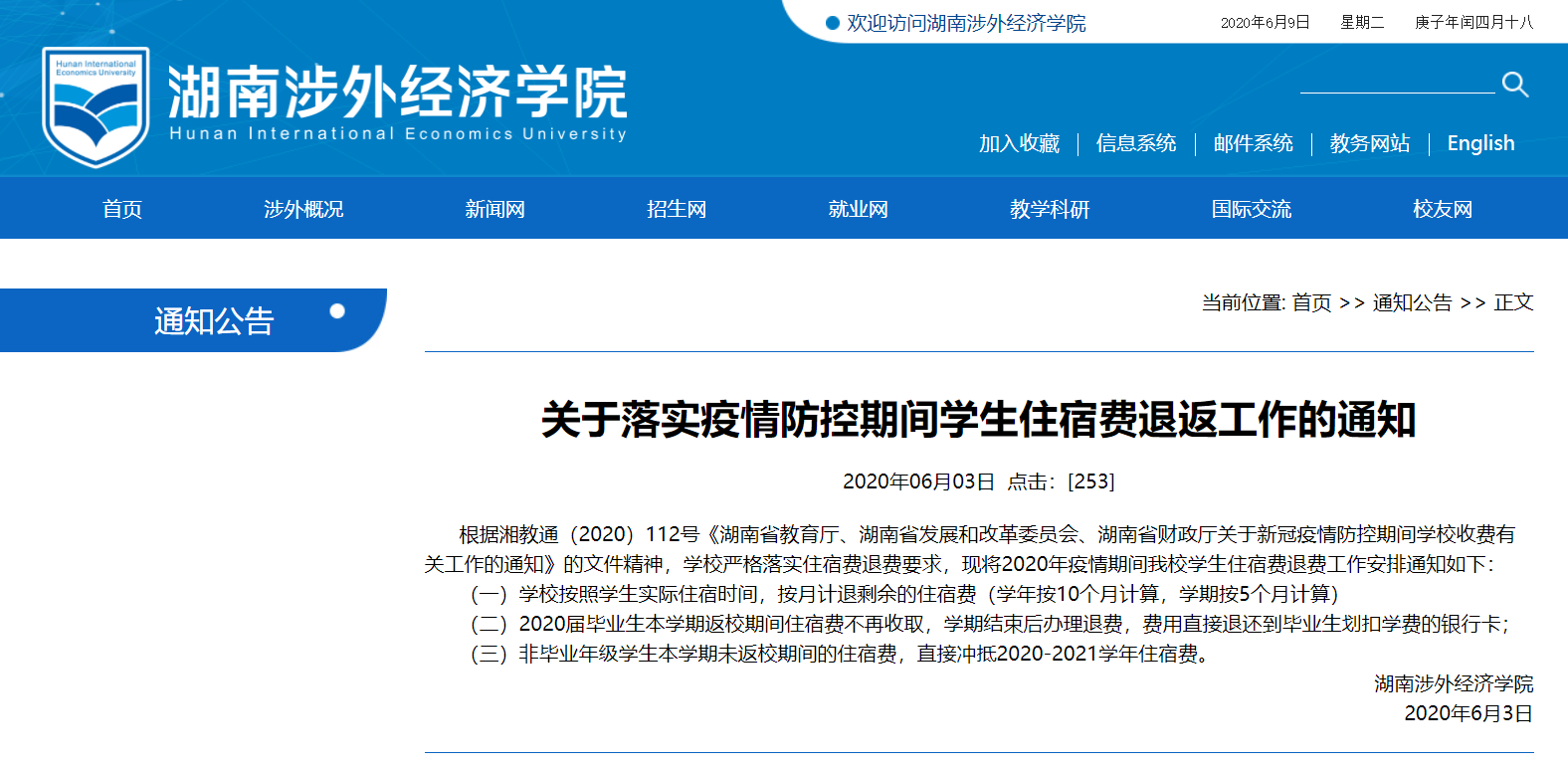Click the signature 湖南涉外经济学院 at article end

click(x=1454, y=683)
